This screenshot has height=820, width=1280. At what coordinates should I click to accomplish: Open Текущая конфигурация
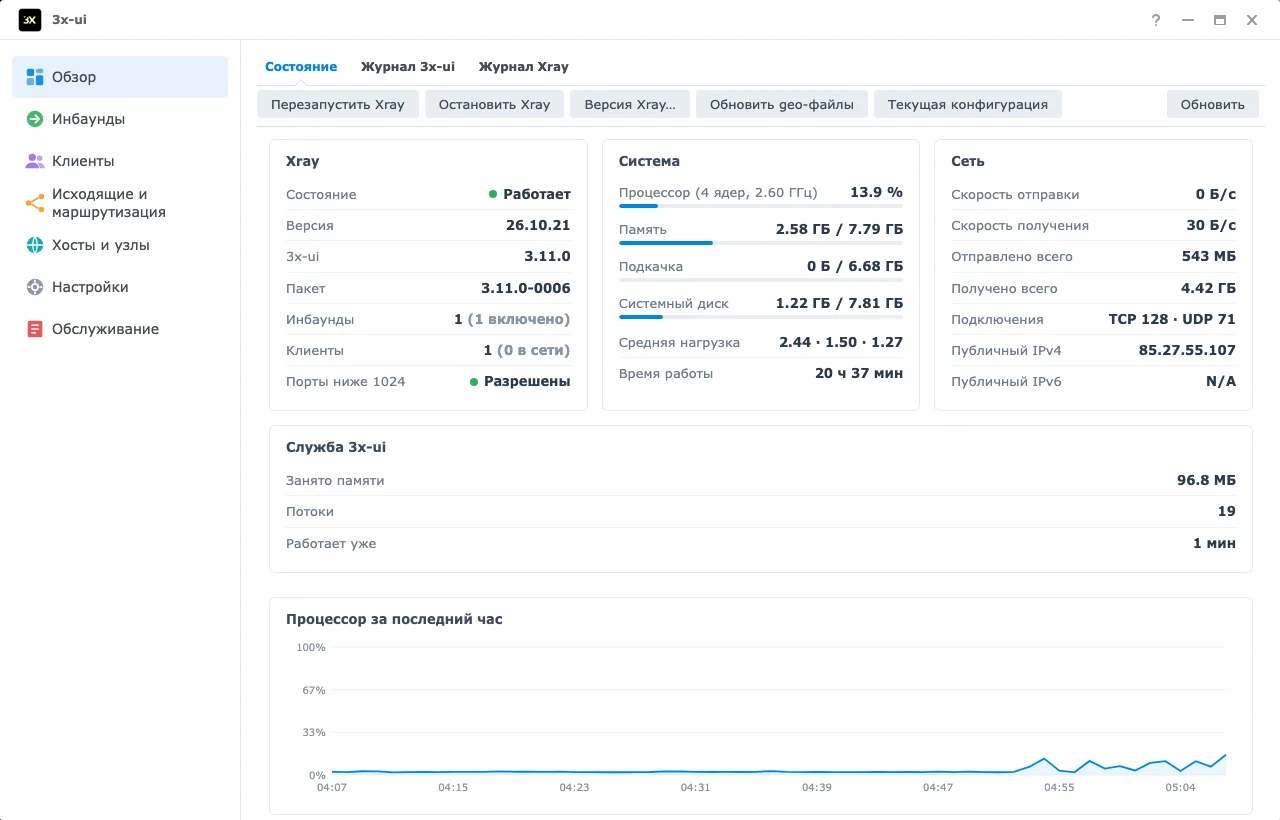click(x=968, y=104)
